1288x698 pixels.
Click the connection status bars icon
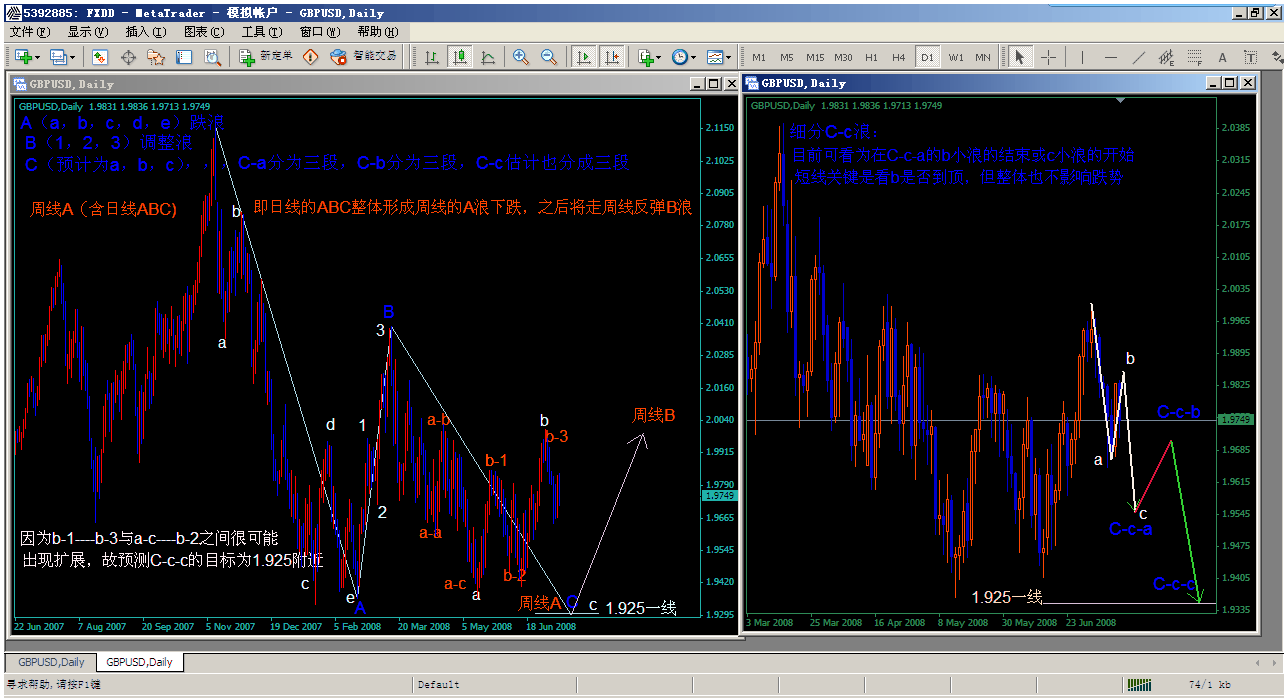tap(1139, 685)
